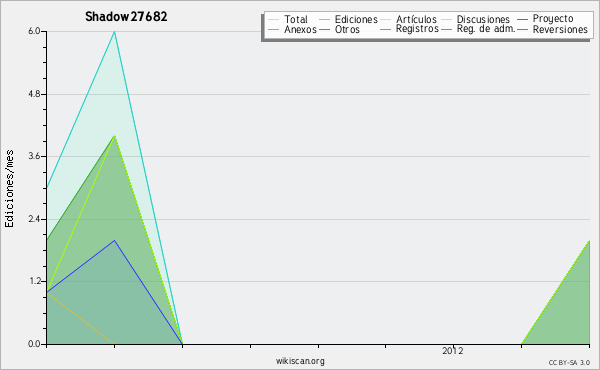Click the 4.8 y-axis value
Viewport: 600px width, 370px height.
pos(34,94)
